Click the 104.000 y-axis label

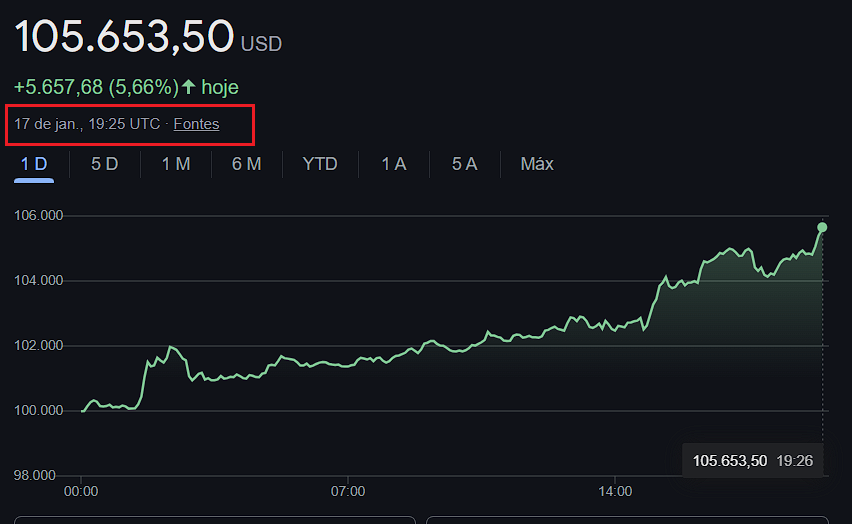point(39,280)
